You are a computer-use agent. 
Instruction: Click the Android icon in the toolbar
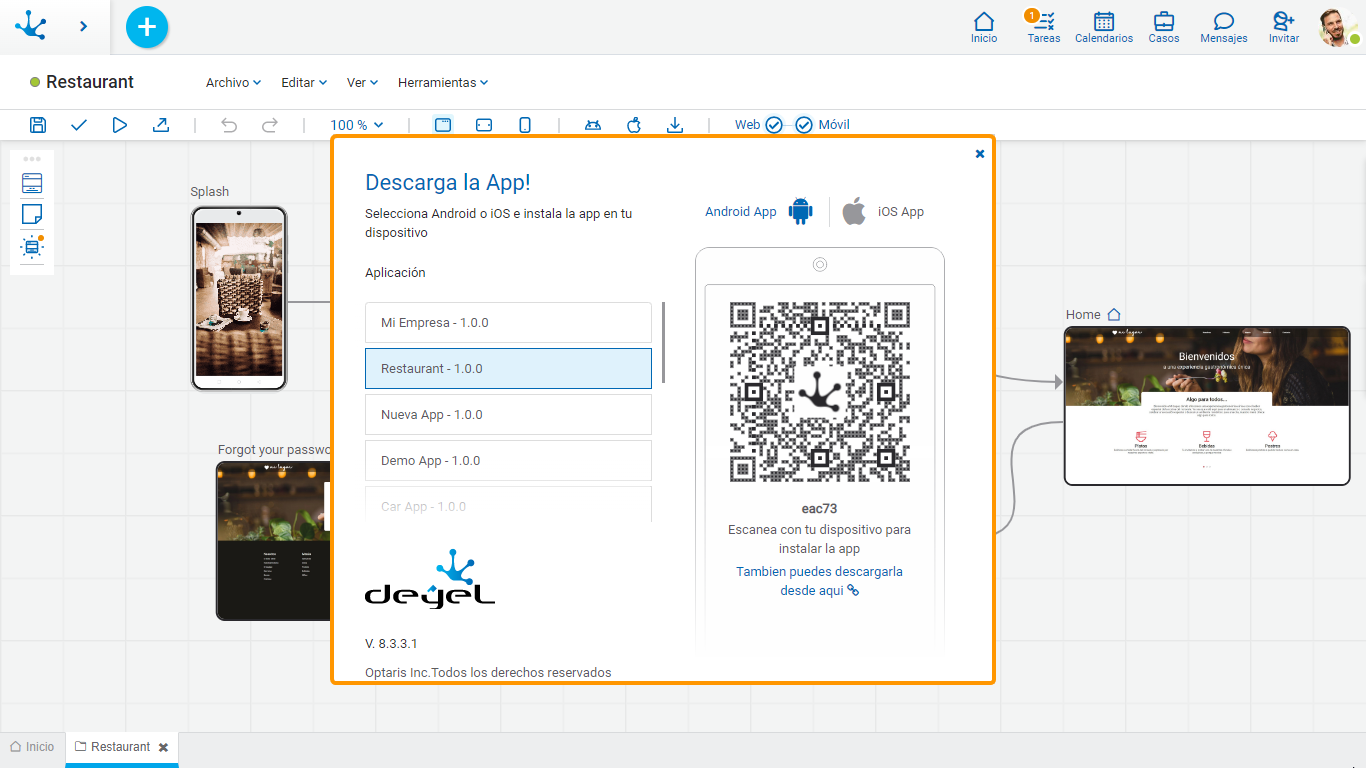pyautogui.click(x=593, y=125)
